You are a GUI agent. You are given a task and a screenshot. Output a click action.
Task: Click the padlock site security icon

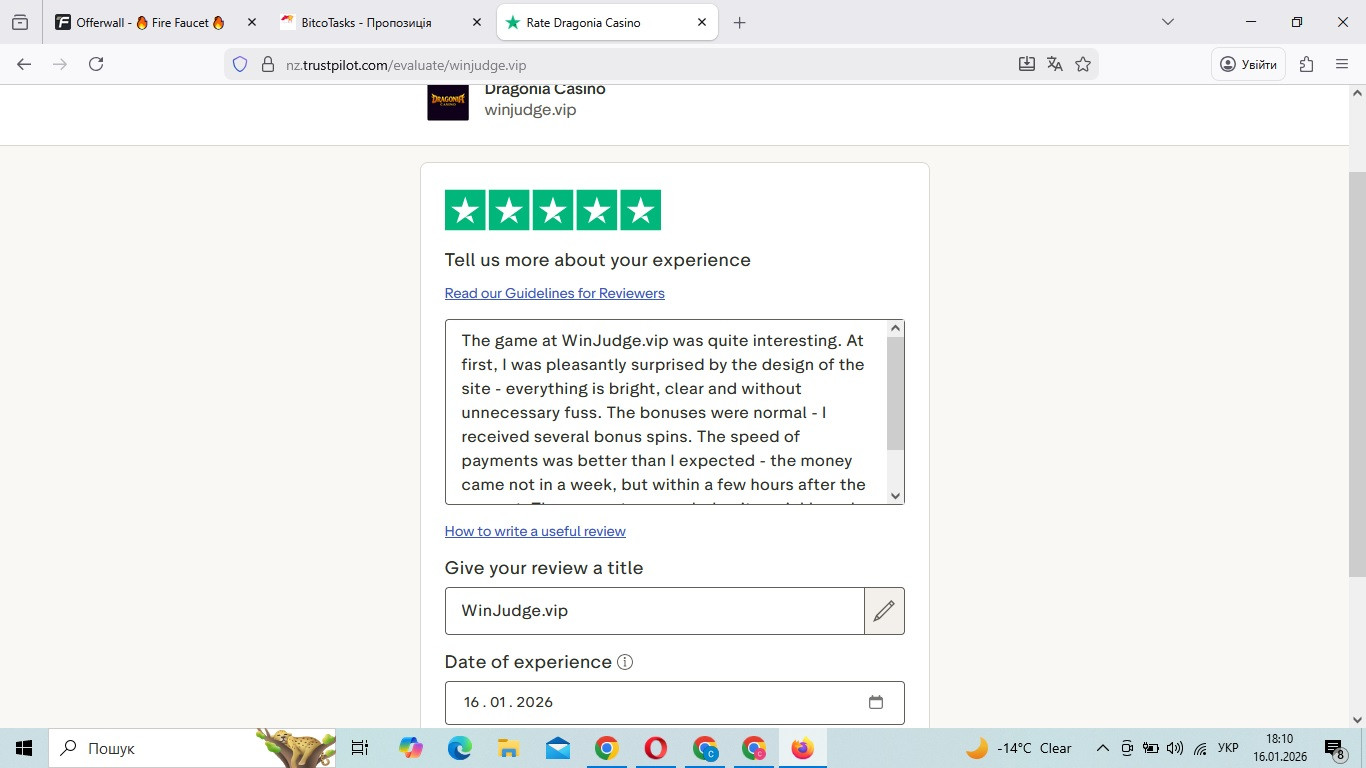click(x=267, y=64)
